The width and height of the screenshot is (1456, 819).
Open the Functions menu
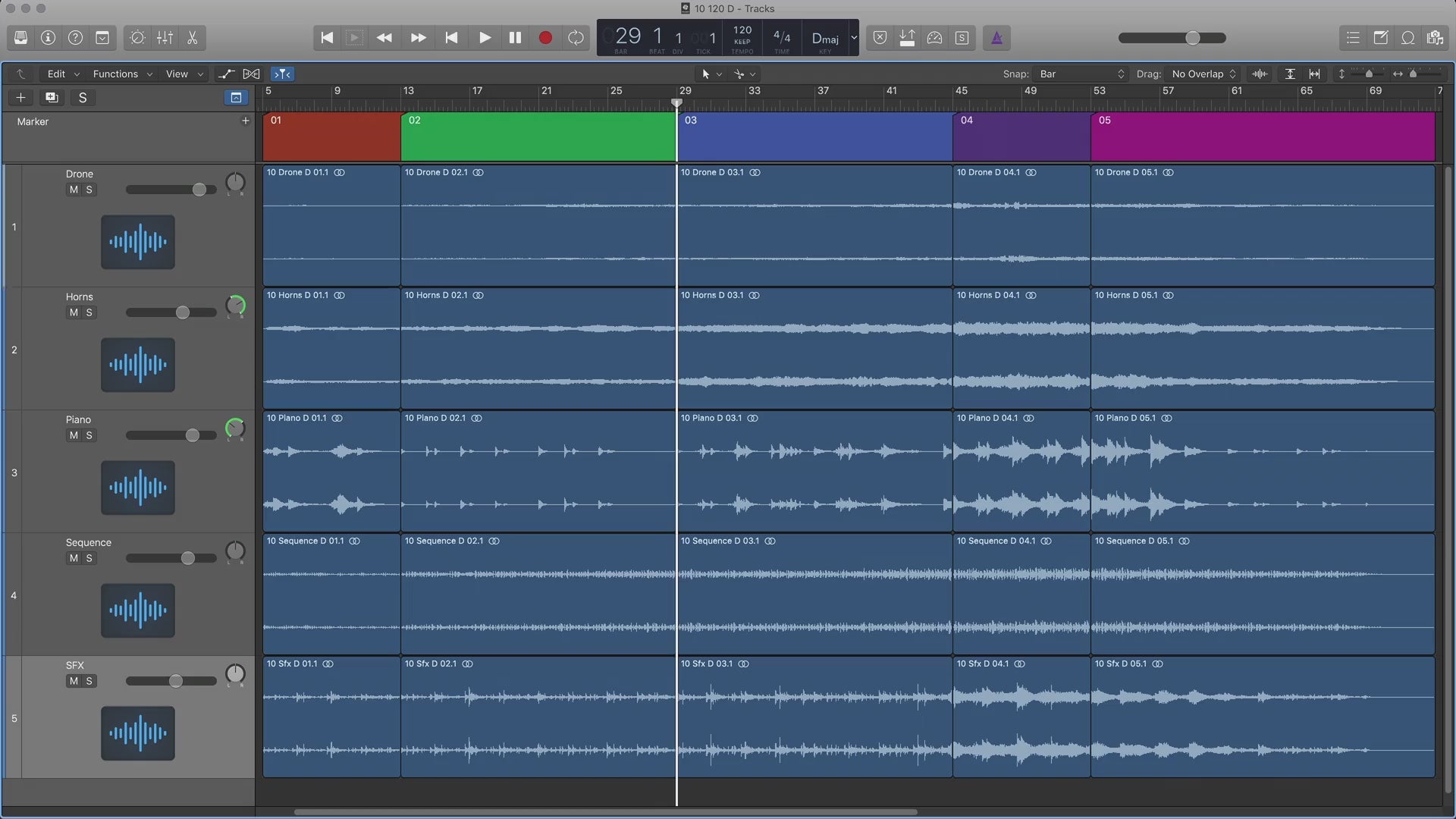122,74
